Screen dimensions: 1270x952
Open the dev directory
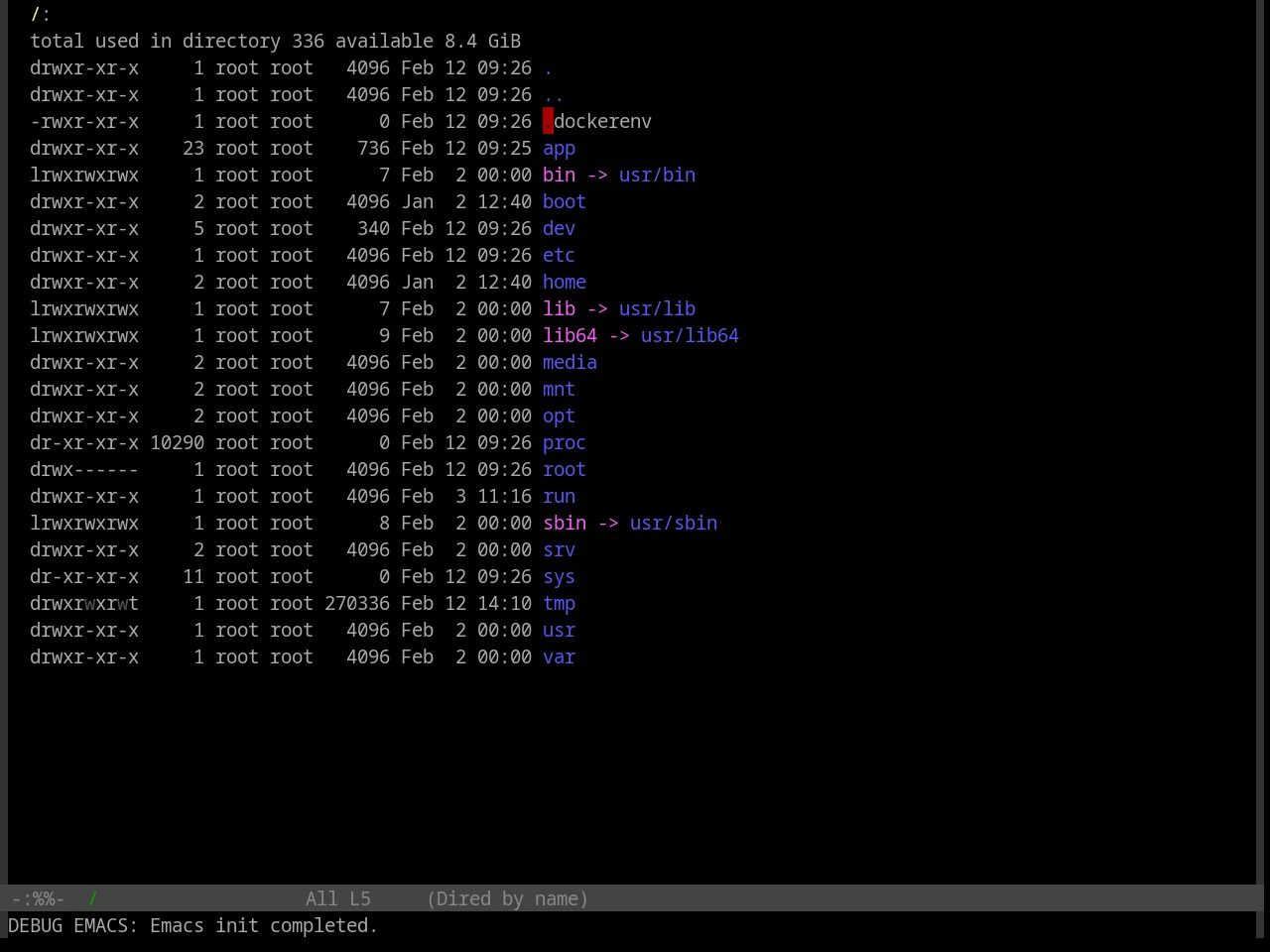click(x=559, y=228)
